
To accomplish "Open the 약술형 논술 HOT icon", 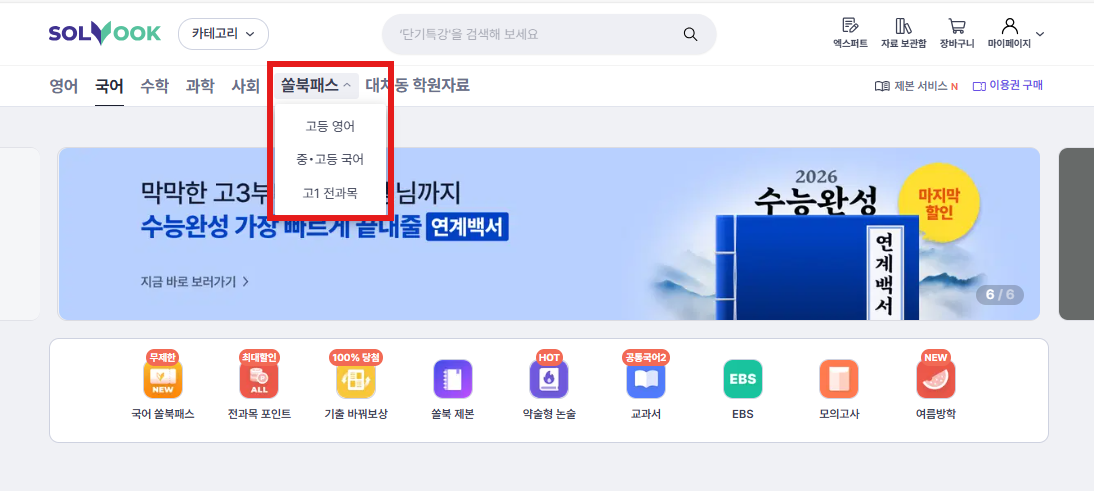I will (549, 379).
